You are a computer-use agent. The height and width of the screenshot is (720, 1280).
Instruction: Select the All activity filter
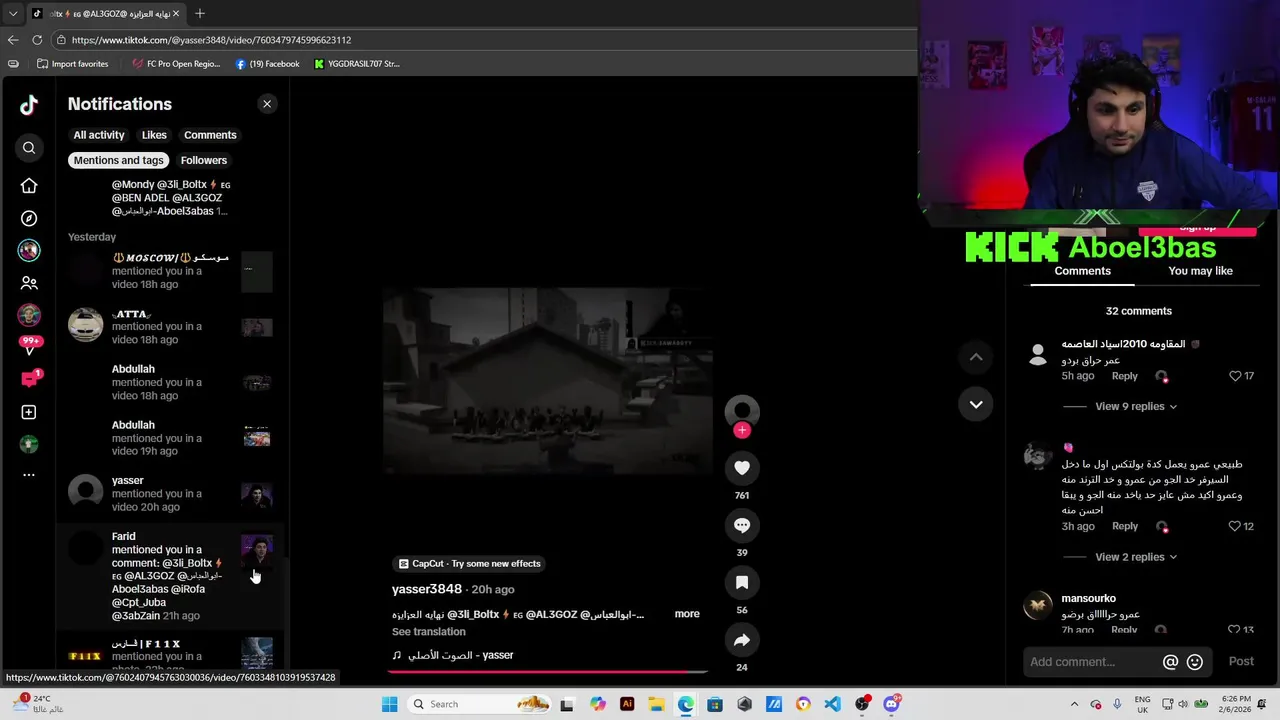(99, 135)
